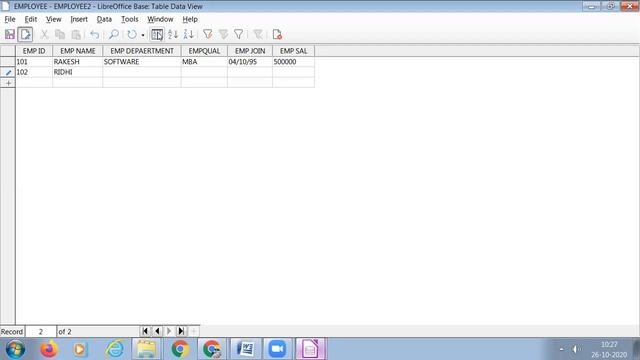Click new-record row header with plus
The image size is (640, 360).
8,83
